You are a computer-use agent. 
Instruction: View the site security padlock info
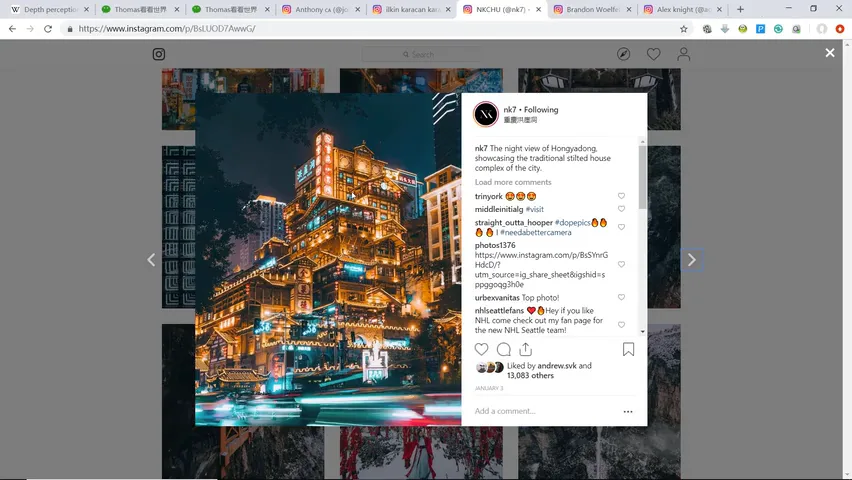[70, 29]
